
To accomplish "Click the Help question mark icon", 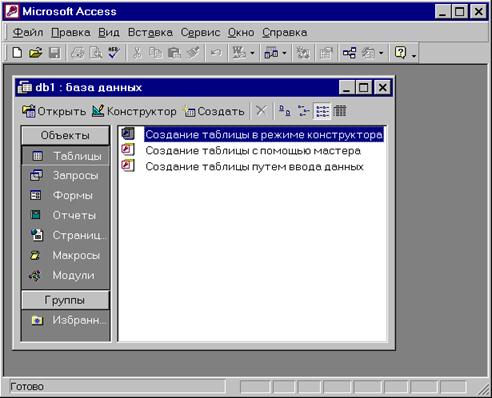I will [400, 53].
